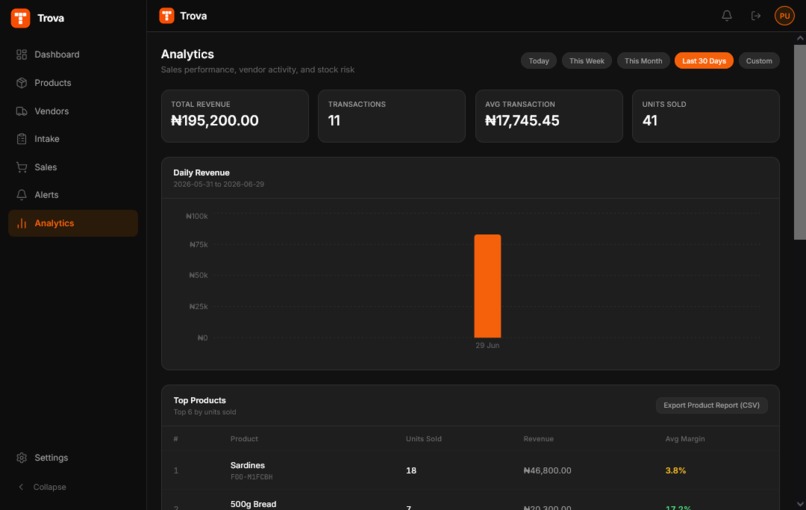Select Analytics in sidebar
This screenshot has height=510, width=806.
73,223
